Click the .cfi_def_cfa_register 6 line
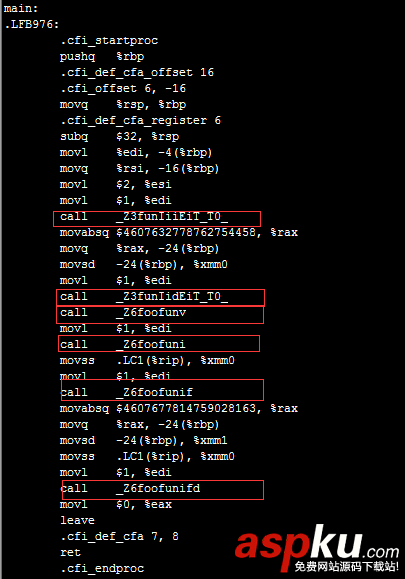Viewport: 405px width, 579px height. pos(140,120)
